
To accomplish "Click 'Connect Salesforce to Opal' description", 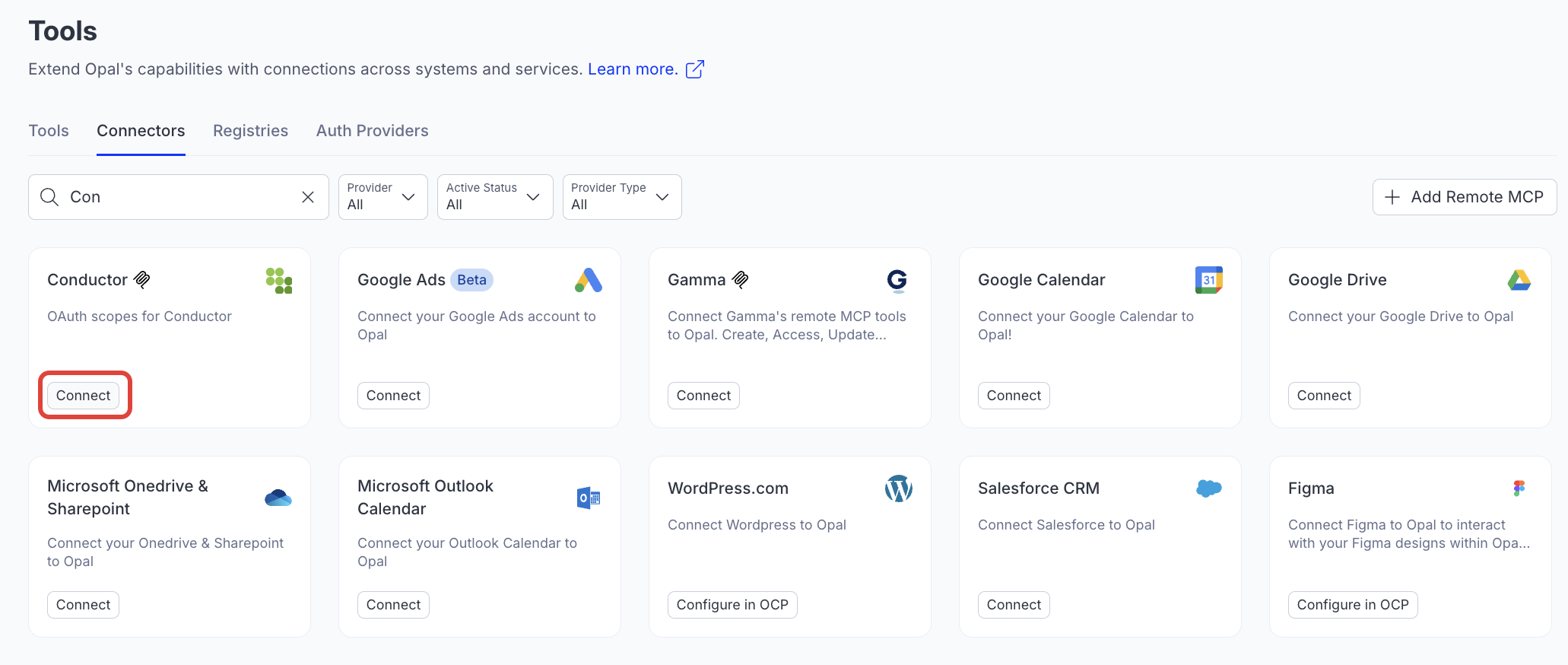I will (1066, 525).
